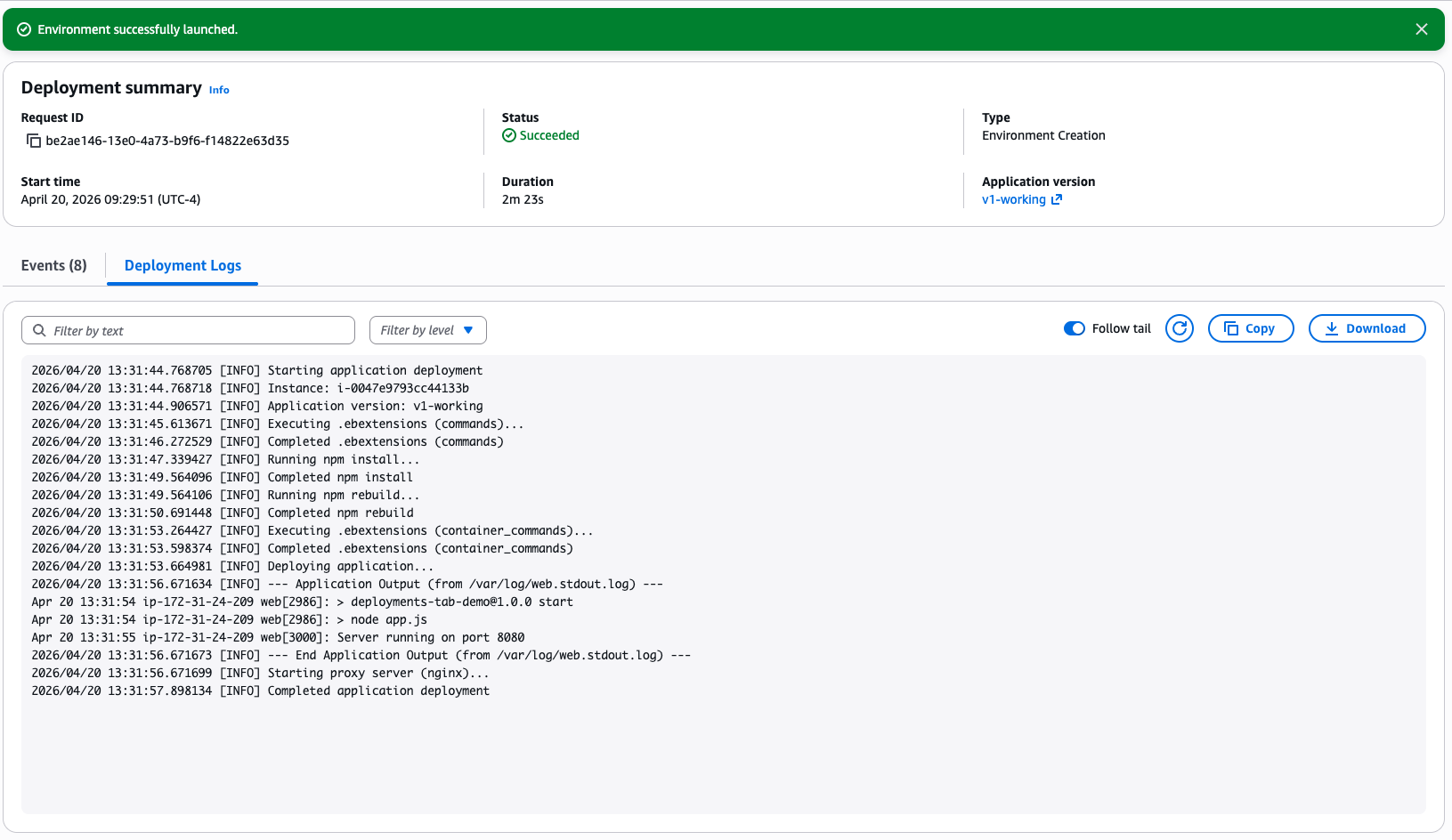The image size is (1452, 840).
Task: Click the 'Environment Creation' type value
Action: click(x=1043, y=135)
